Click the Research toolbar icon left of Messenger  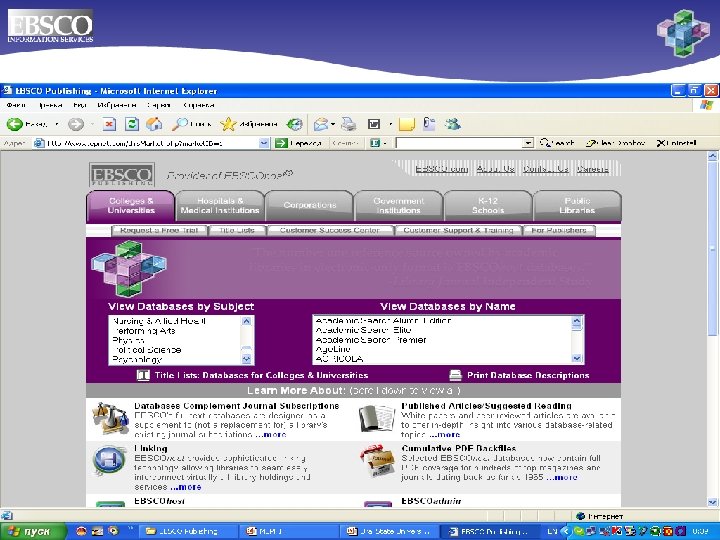click(x=429, y=124)
